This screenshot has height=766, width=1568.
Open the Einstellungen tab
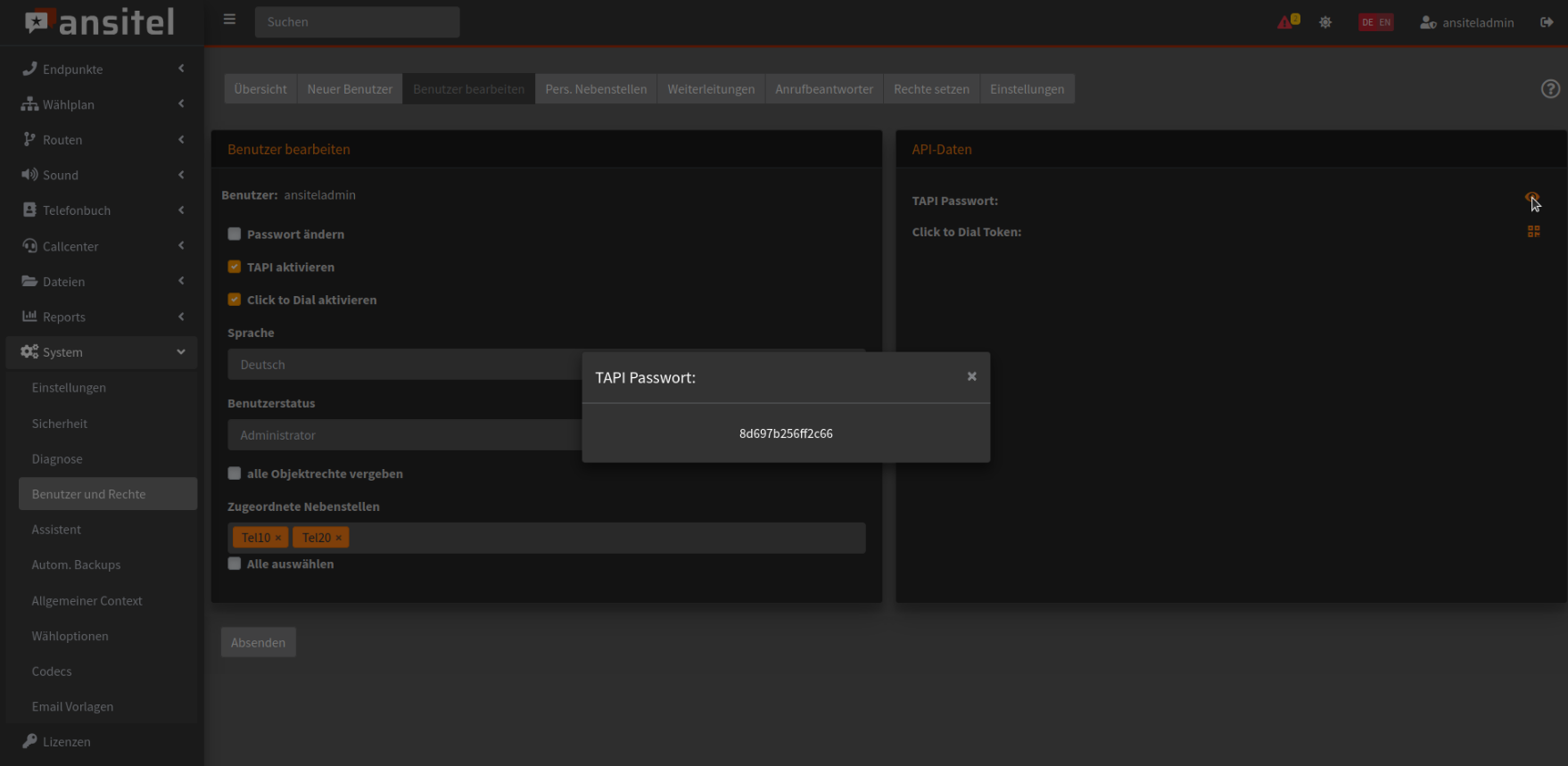(1027, 89)
